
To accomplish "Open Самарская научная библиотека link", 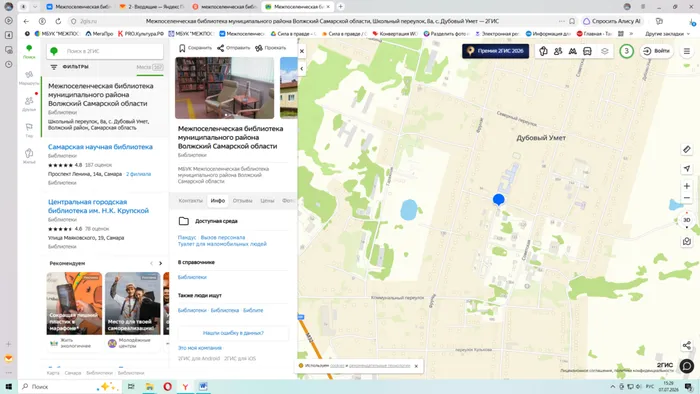I will (x=100, y=147).
